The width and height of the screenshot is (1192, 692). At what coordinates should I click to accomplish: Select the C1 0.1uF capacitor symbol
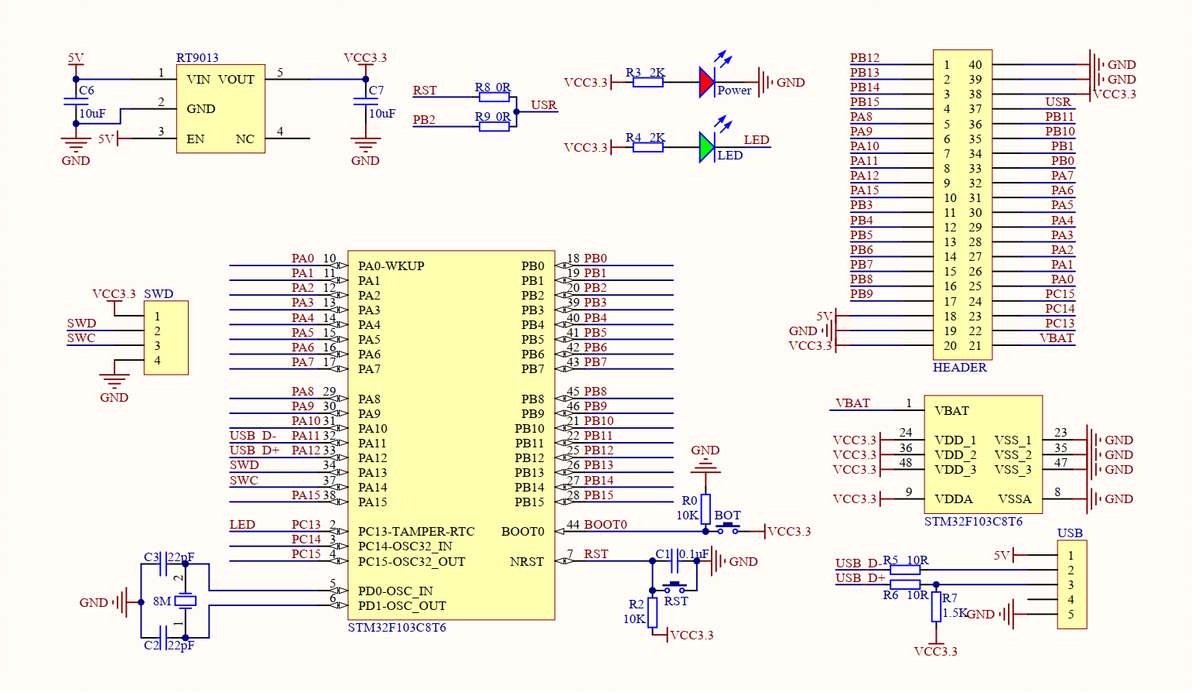point(674,561)
